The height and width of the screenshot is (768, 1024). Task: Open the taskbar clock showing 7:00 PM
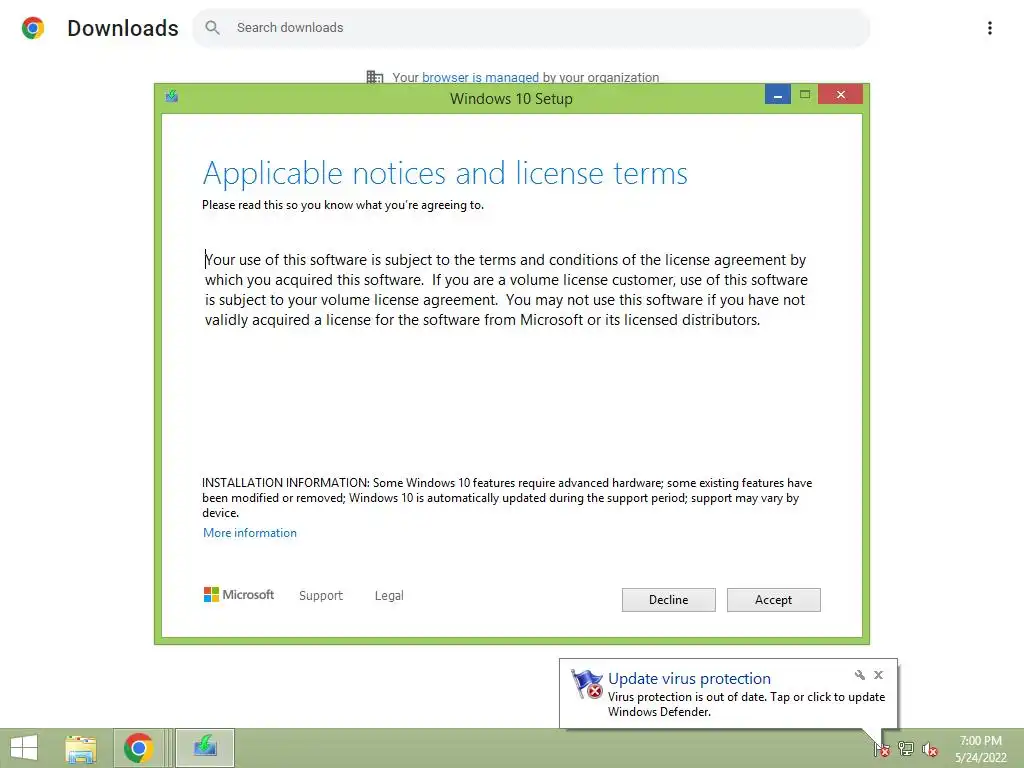[x=981, y=748]
